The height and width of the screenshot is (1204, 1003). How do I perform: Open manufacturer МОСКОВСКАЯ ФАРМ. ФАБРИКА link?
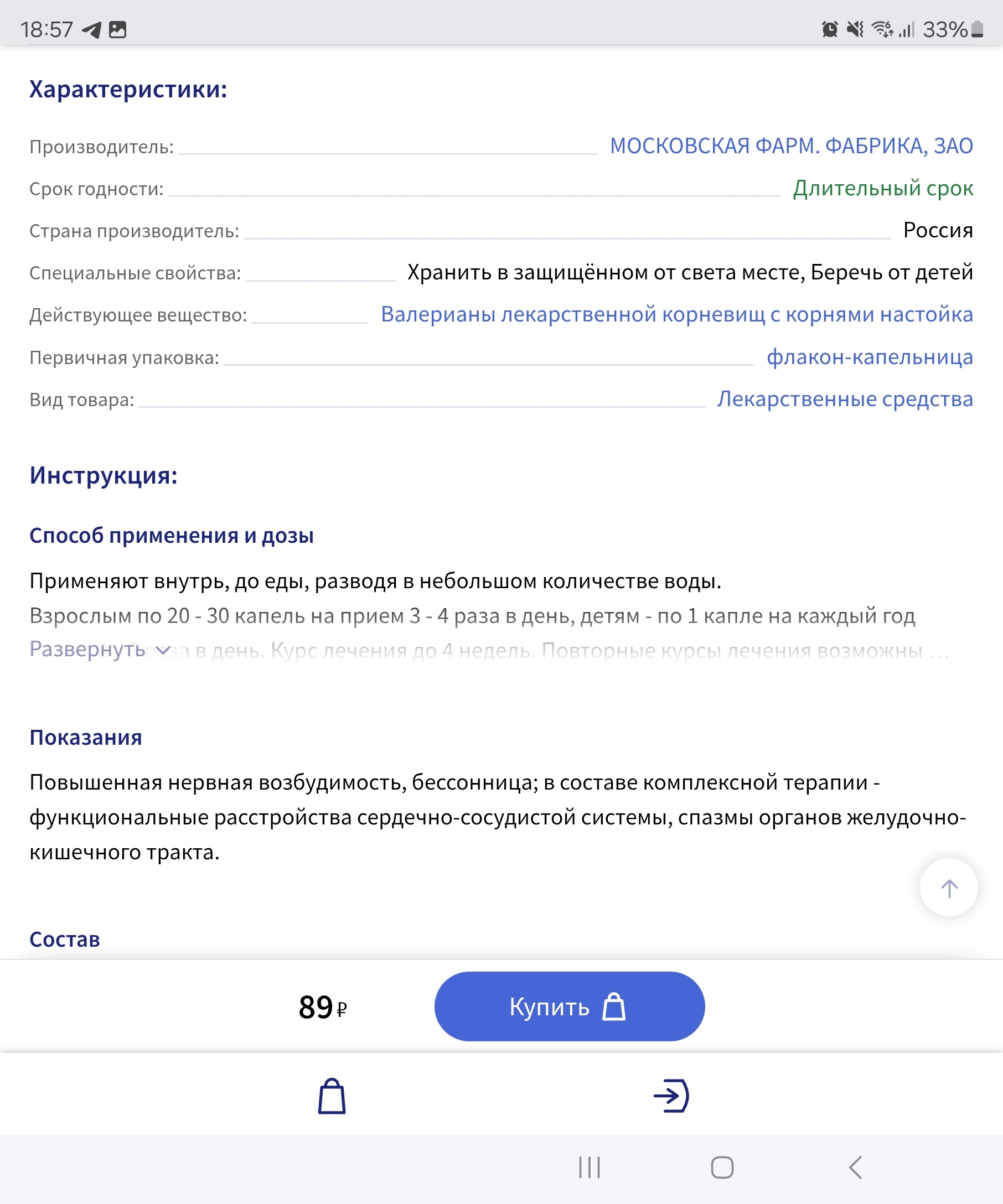point(792,146)
